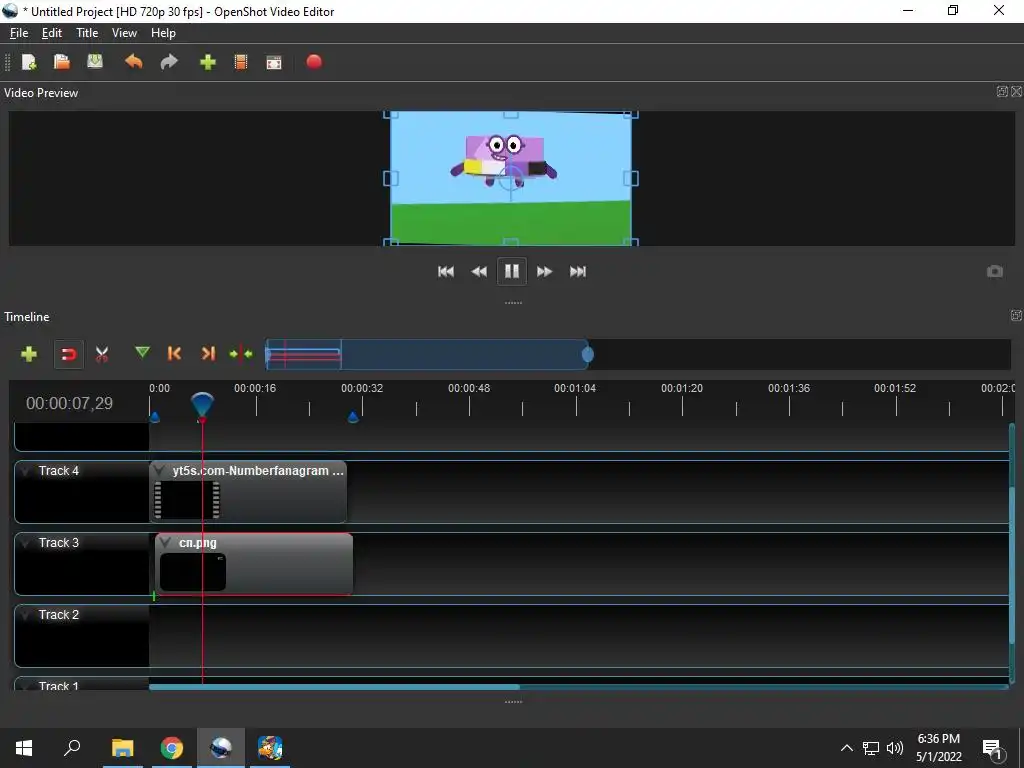Image resolution: width=1024 pixels, height=768 pixels.
Task: Click the Redo arrow icon
Action: tap(169, 62)
